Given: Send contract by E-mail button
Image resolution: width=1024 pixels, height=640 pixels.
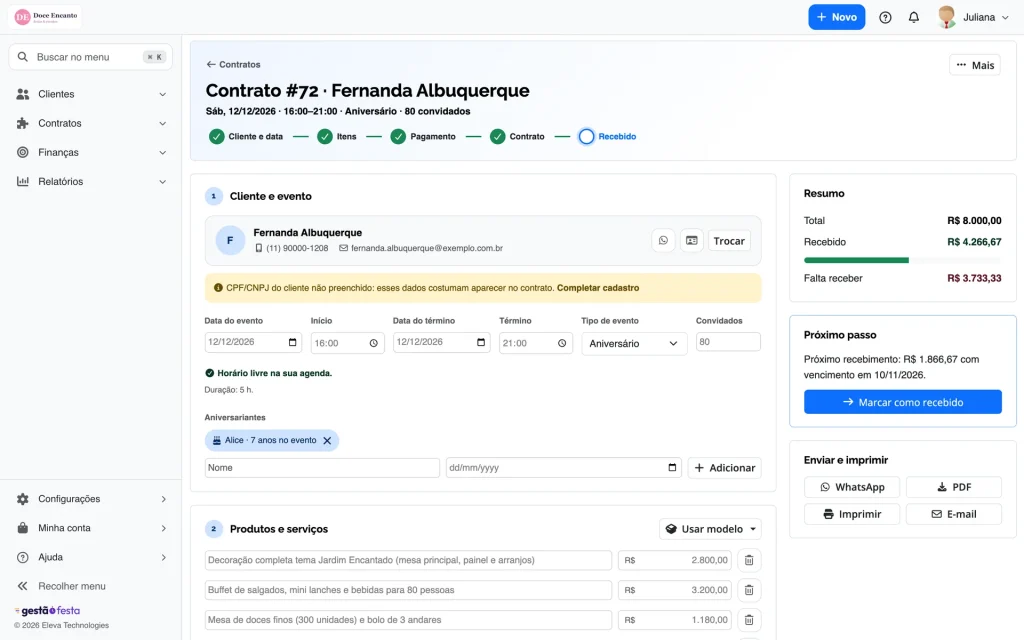Looking at the screenshot, I should pyautogui.click(x=953, y=515).
